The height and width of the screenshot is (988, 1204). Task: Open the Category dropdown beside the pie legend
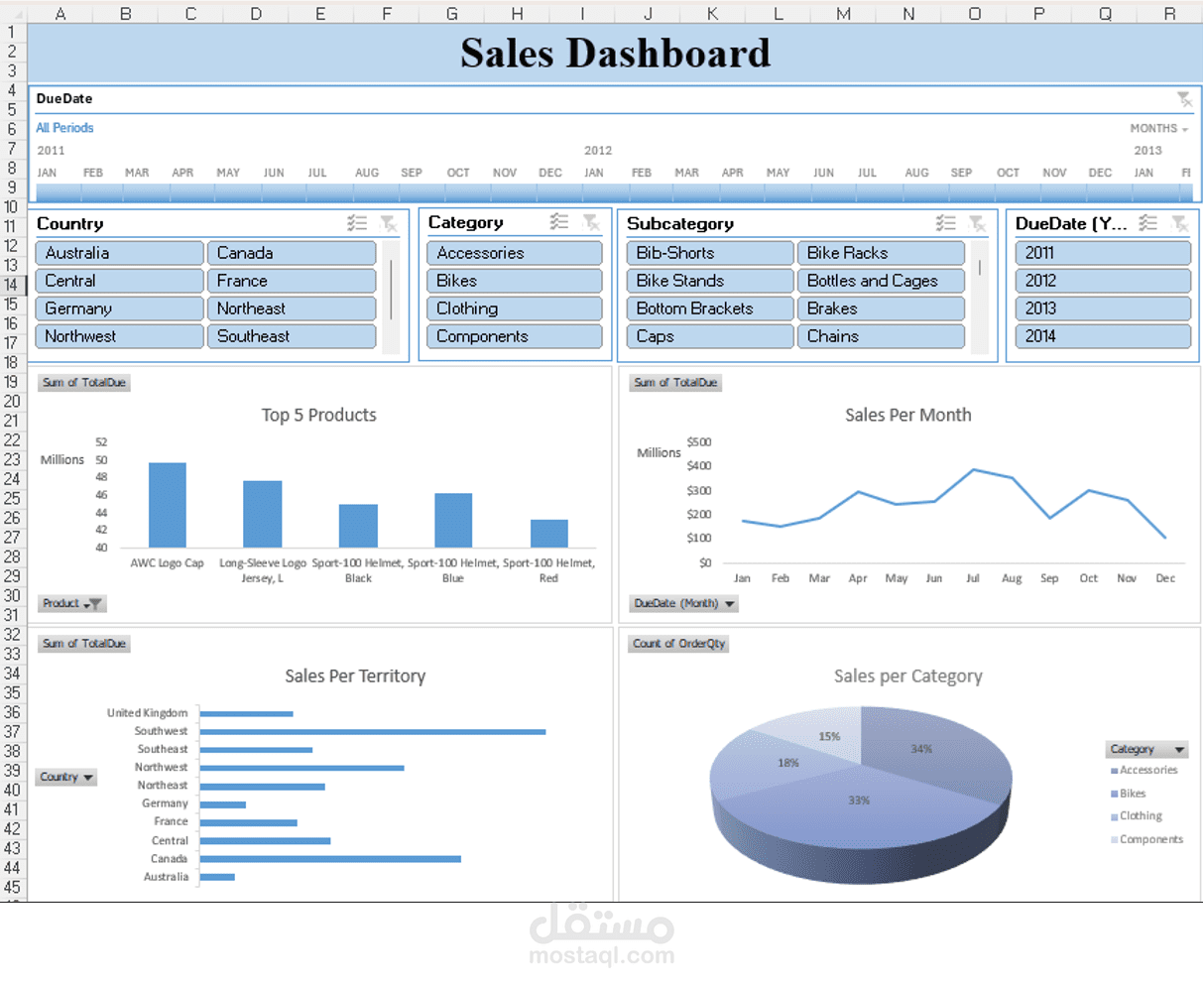(x=1146, y=749)
